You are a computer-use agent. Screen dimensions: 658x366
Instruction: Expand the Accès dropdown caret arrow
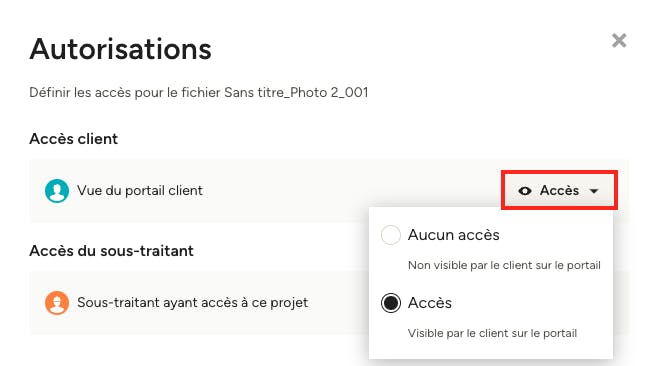(x=594, y=191)
